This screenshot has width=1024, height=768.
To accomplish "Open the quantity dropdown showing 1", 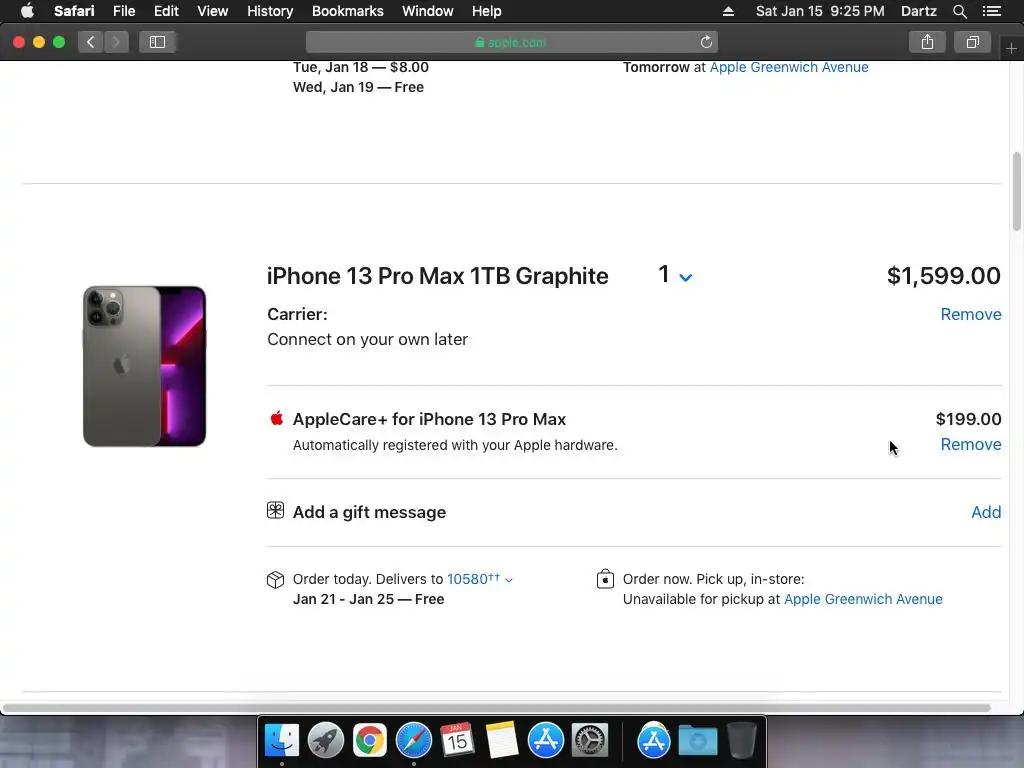I will (x=675, y=275).
